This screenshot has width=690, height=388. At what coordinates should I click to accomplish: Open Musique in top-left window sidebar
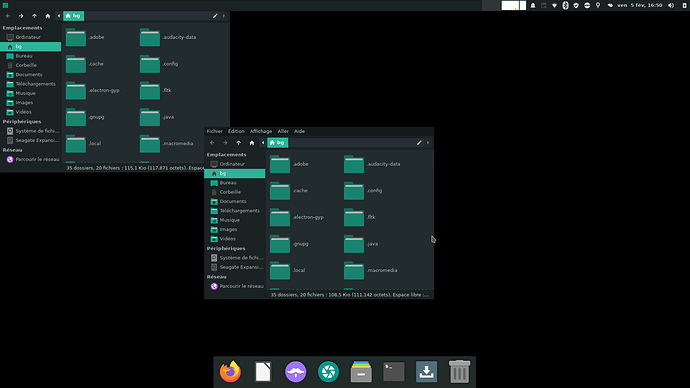coord(31,93)
